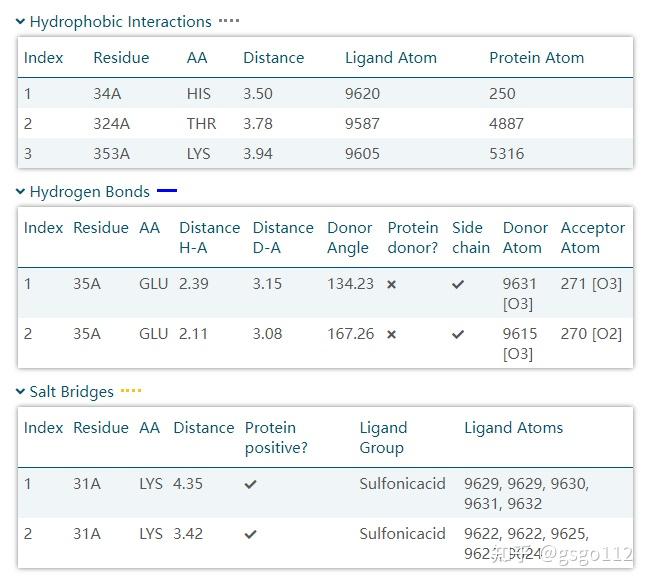The height and width of the screenshot is (584, 650).
Task: Click the Donor Angle column header
Action: tap(350, 238)
